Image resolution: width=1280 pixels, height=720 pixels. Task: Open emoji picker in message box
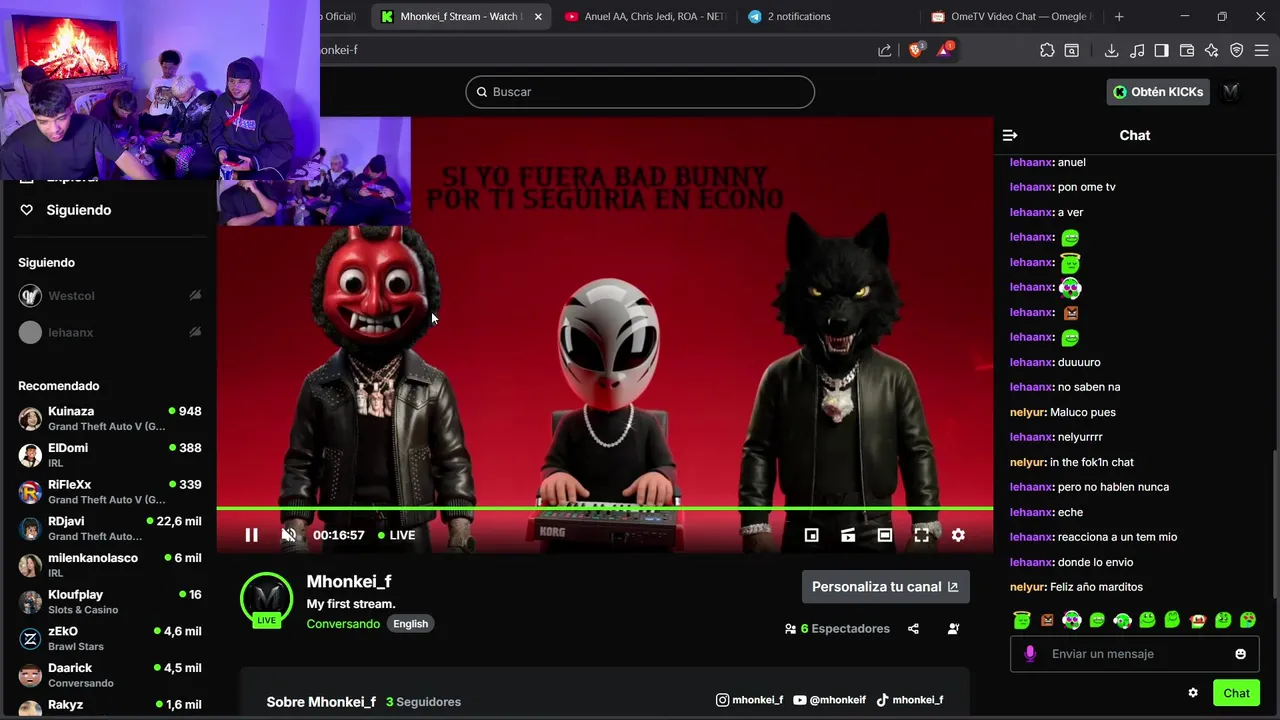(x=1240, y=654)
